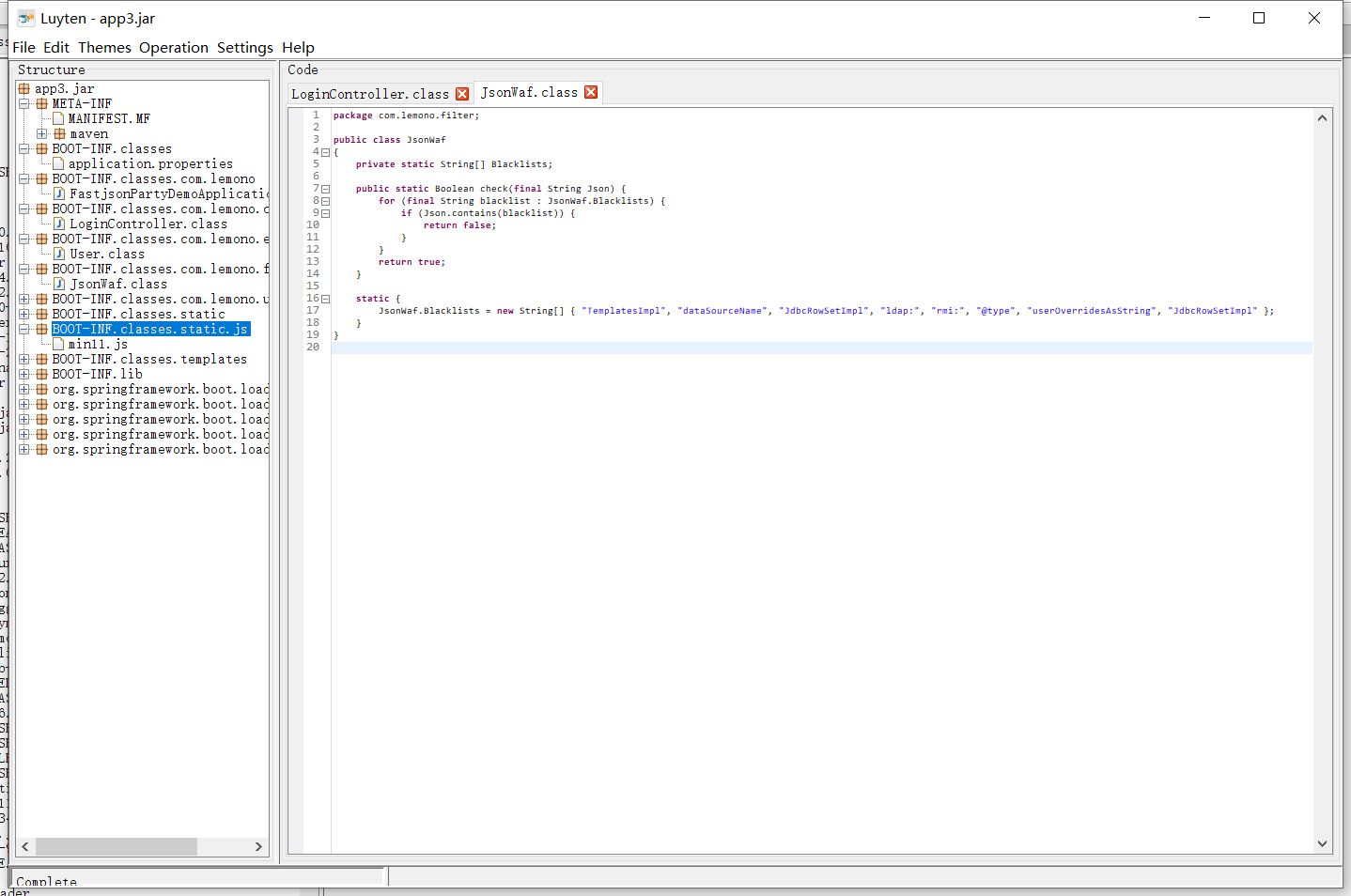Click the "return true;" code line
This screenshot has width=1351, height=896.
click(412, 262)
